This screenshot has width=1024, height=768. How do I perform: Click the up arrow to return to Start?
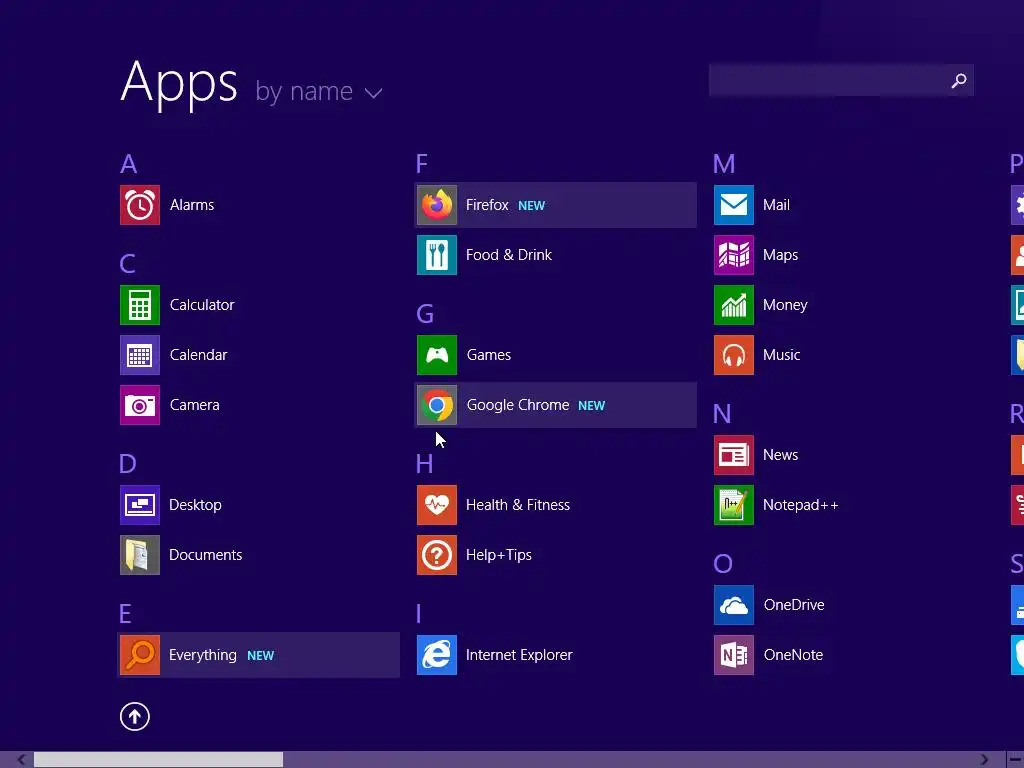[x=135, y=716]
